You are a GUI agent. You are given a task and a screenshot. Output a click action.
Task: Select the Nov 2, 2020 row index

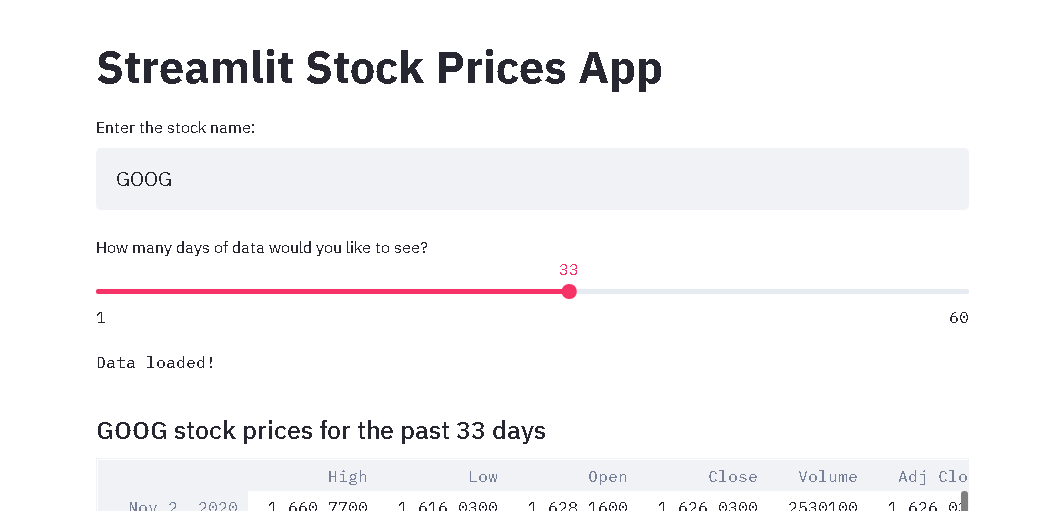point(183,505)
